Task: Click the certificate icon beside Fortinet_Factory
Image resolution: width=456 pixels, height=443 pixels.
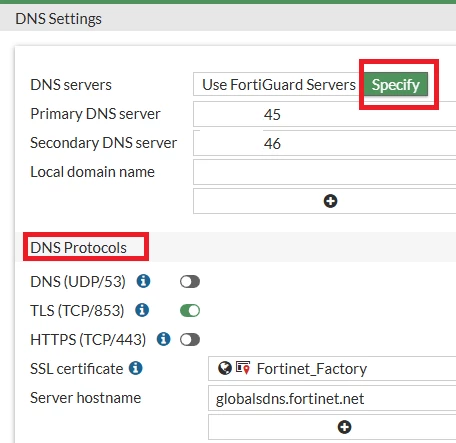Action: click(x=243, y=368)
